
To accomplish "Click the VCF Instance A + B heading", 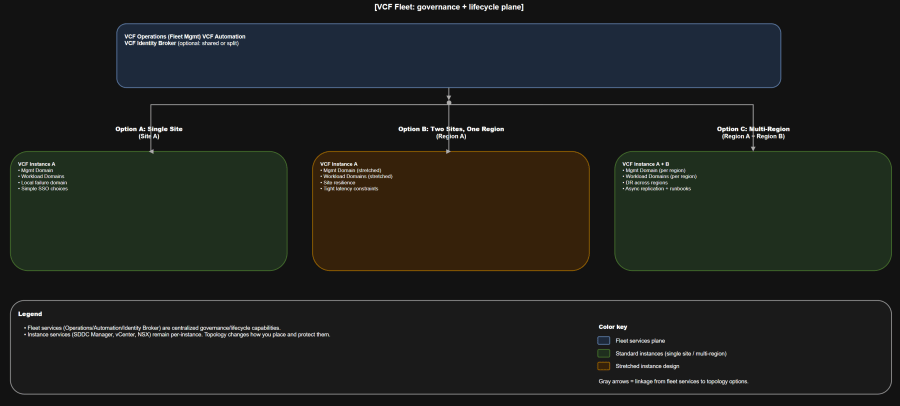I will coord(646,164).
